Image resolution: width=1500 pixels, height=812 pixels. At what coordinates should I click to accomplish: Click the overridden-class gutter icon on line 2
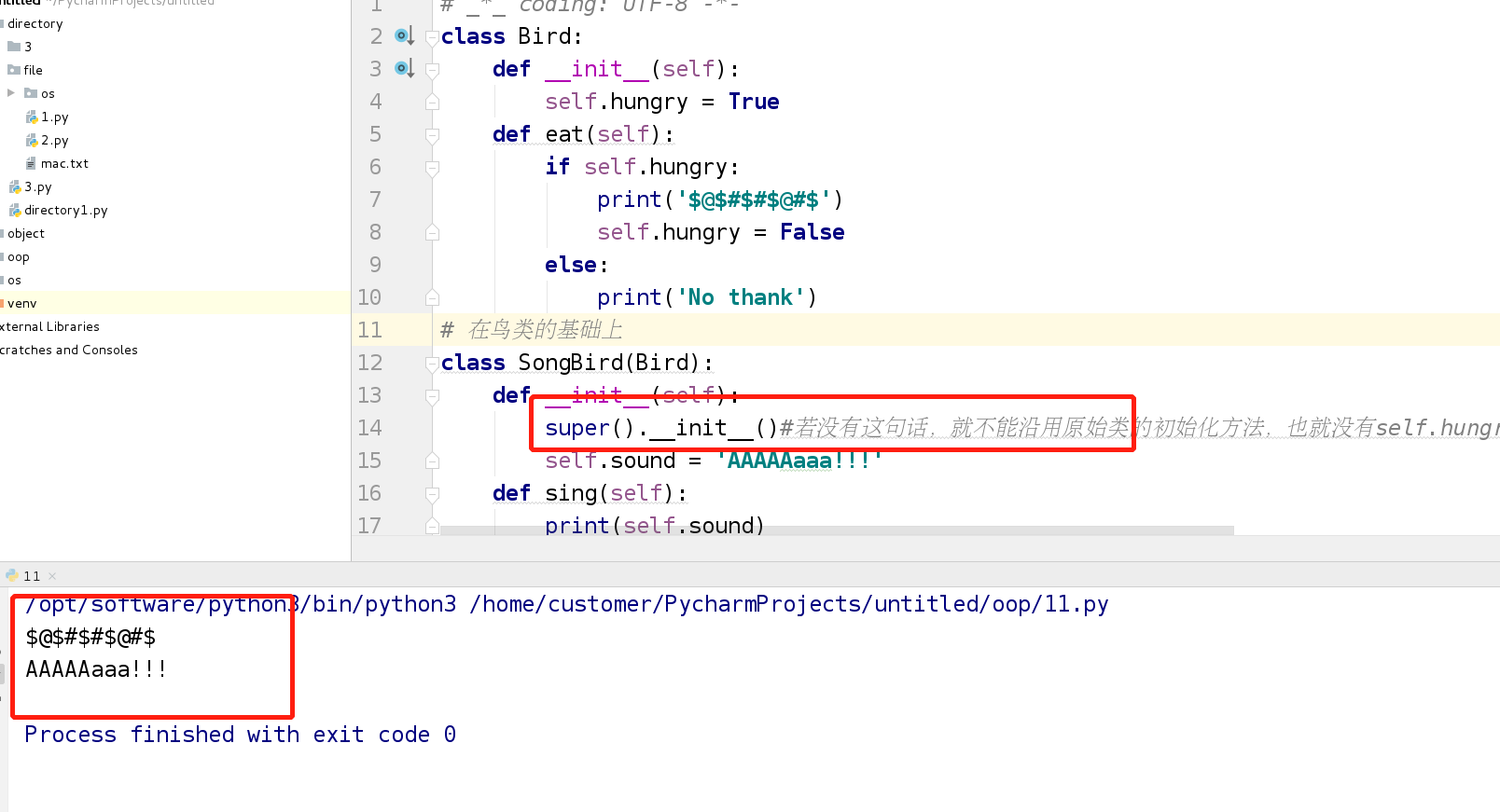(404, 36)
